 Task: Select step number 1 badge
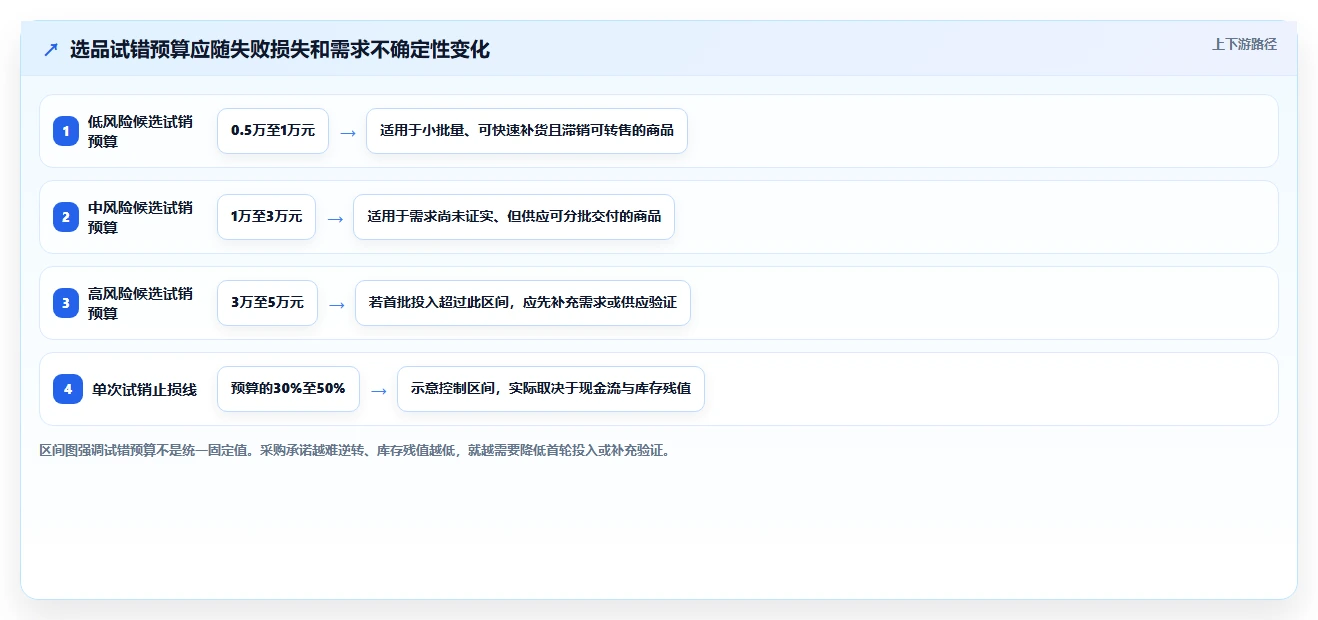(x=66, y=131)
